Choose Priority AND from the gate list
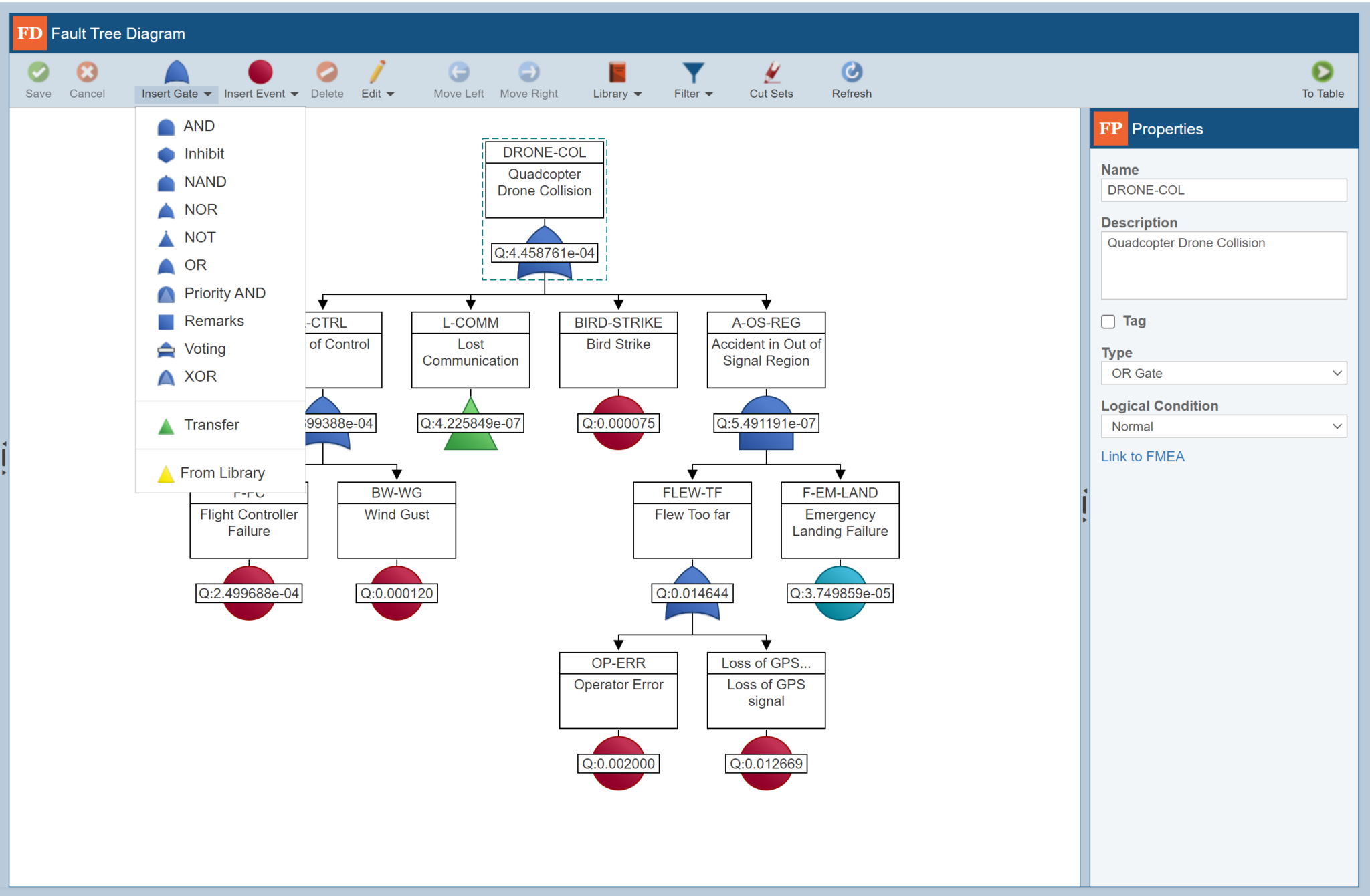1370x896 pixels. click(224, 293)
